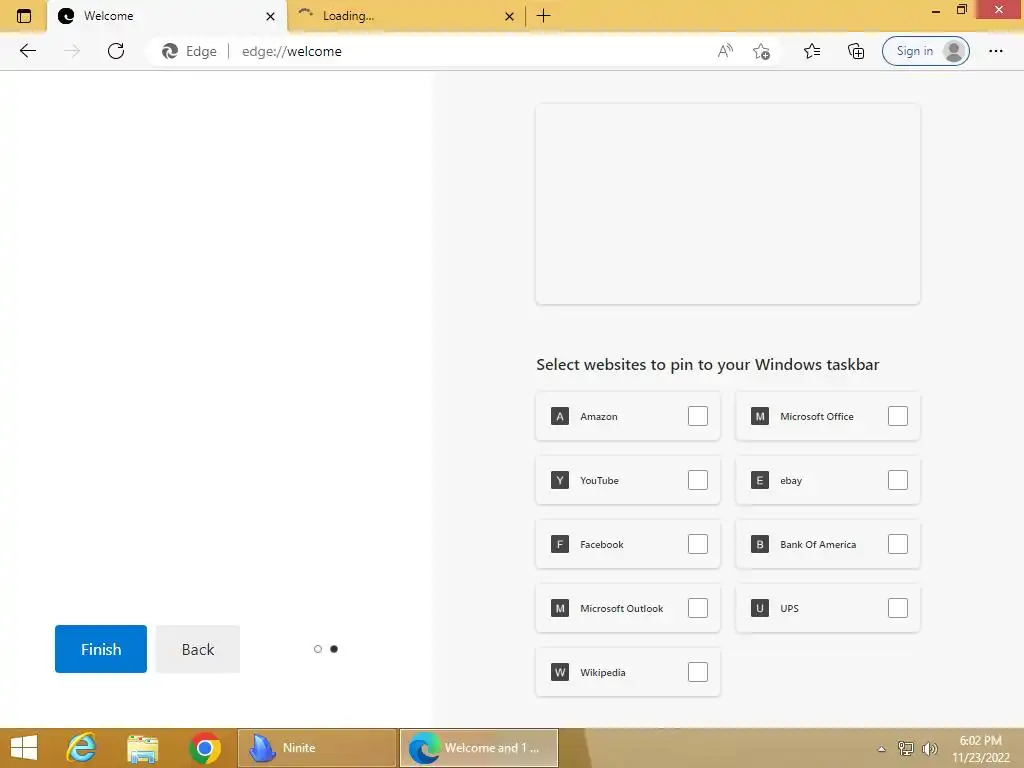Click the UPS letter icon
The width and height of the screenshot is (1024, 768).
tap(760, 608)
